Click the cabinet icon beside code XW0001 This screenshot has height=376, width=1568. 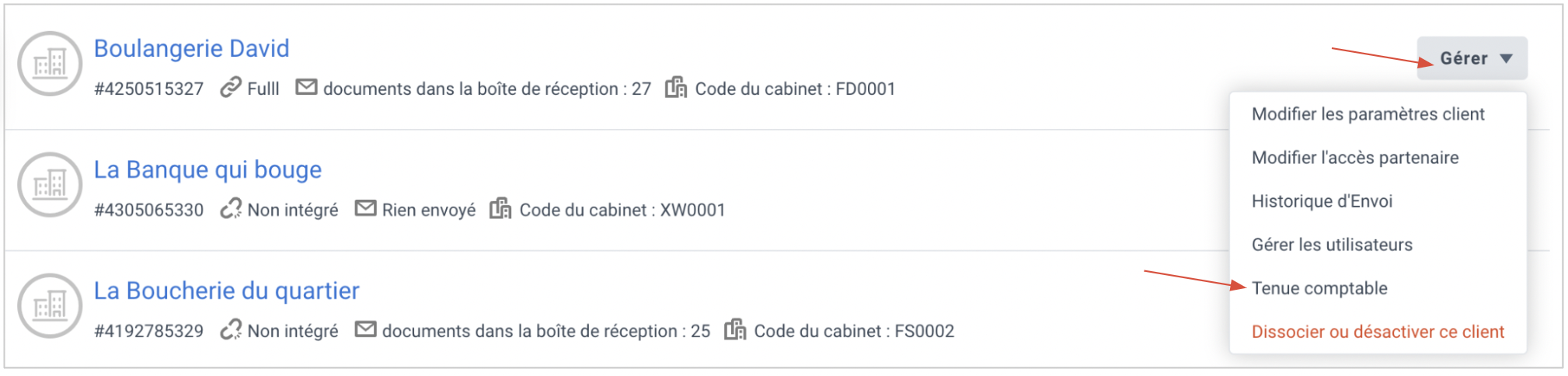[500, 209]
